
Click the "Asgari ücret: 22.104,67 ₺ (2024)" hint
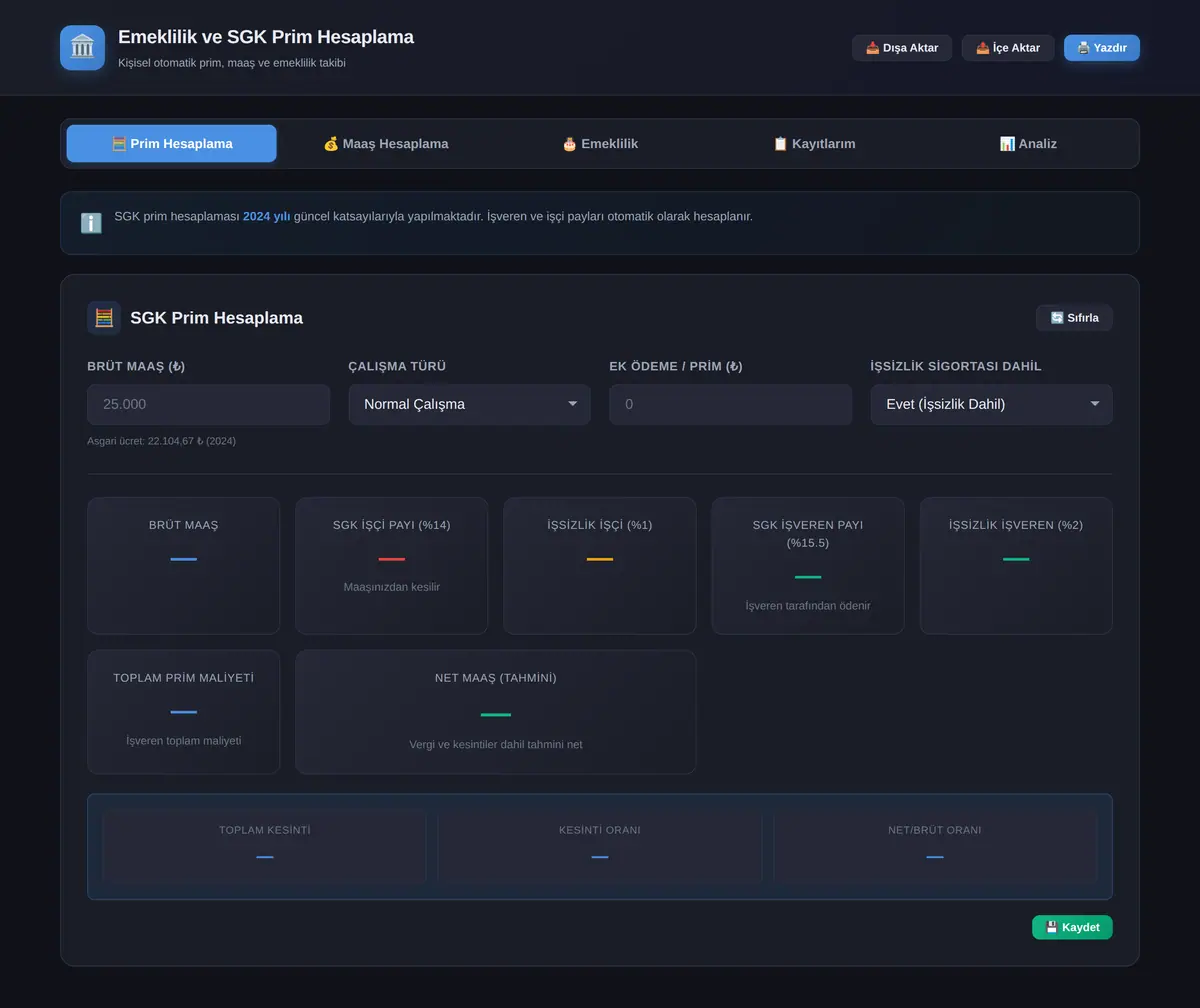pos(162,441)
